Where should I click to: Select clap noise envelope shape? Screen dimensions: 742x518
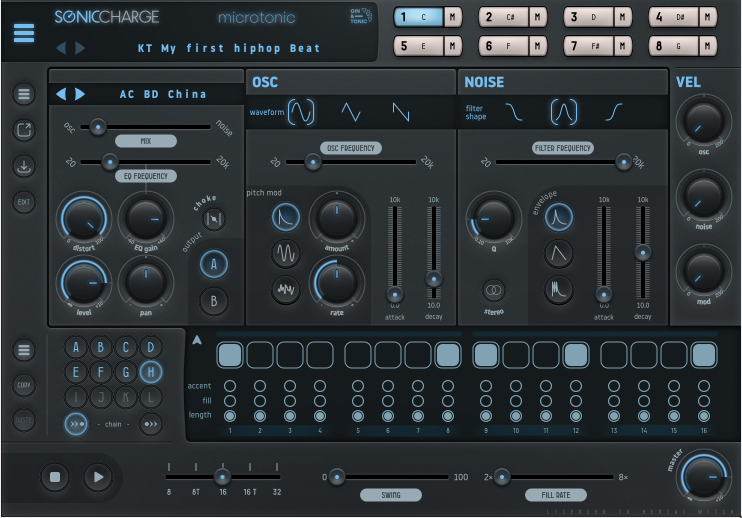click(x=558, y=289)
